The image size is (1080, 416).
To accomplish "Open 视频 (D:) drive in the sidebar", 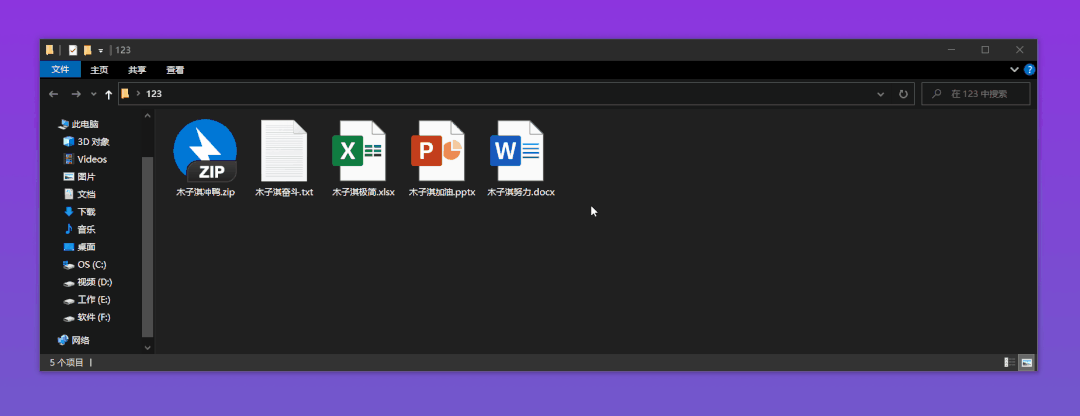I will click(87, 282).
